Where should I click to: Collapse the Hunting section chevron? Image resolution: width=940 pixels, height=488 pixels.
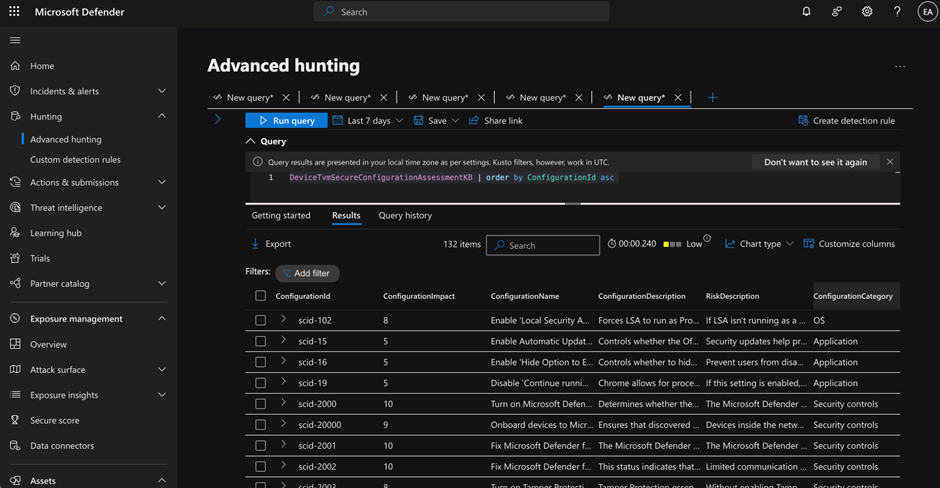162,116
